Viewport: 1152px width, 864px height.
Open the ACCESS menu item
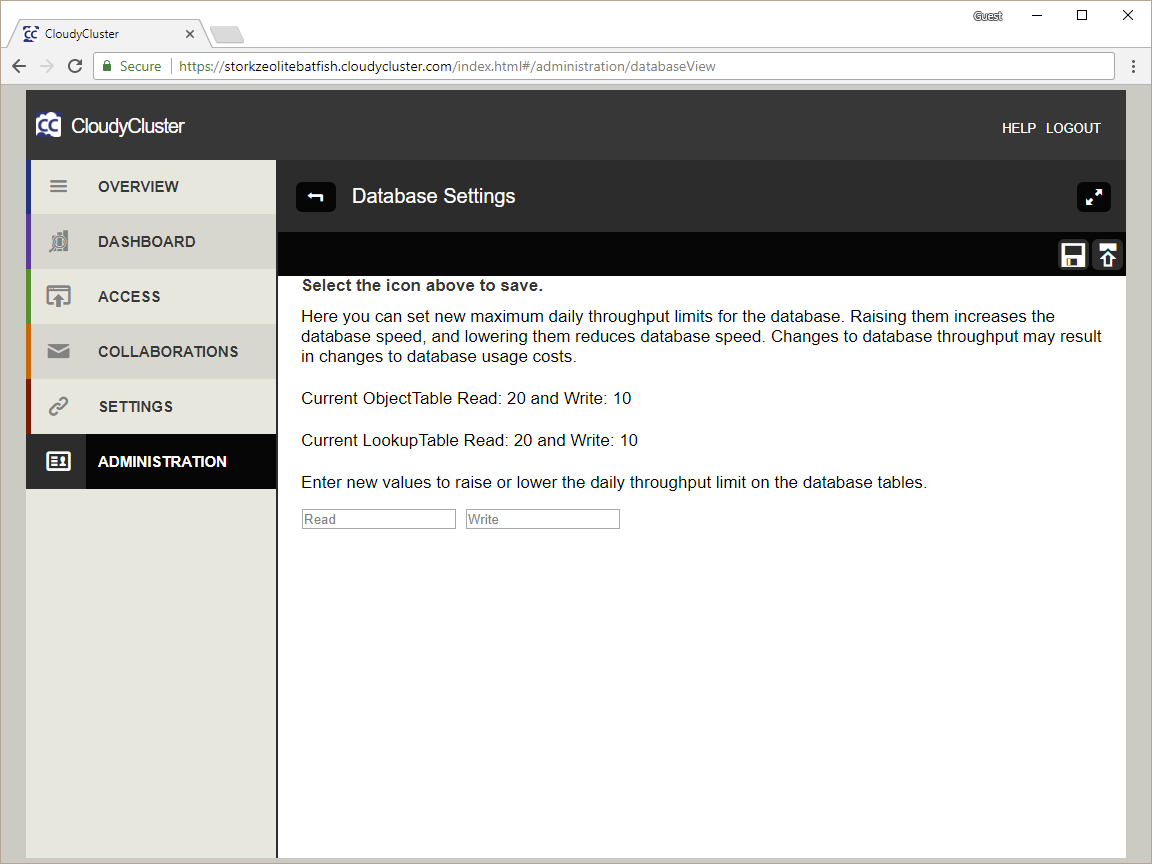(152, 297)
